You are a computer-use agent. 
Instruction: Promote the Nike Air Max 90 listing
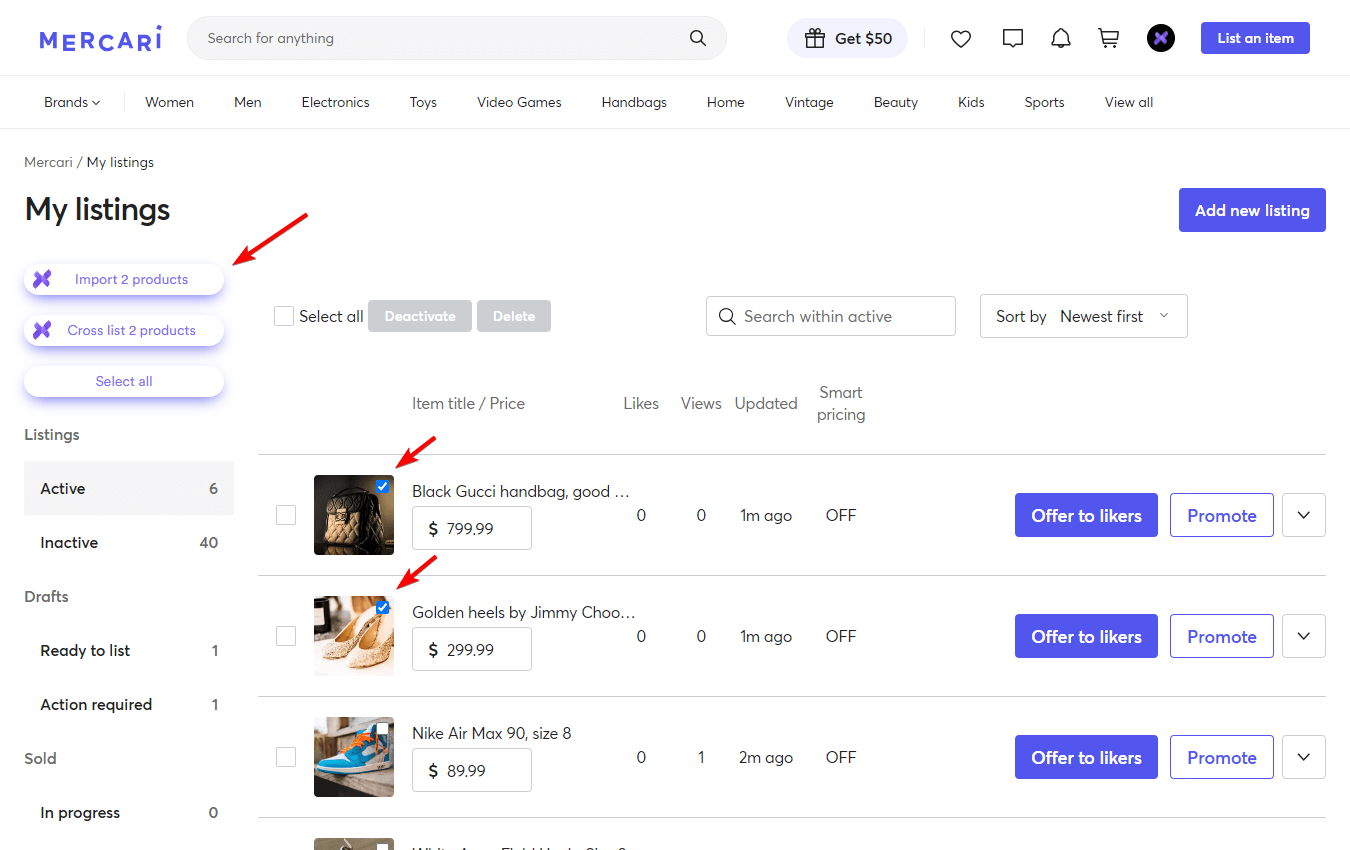click(1222, 757)
